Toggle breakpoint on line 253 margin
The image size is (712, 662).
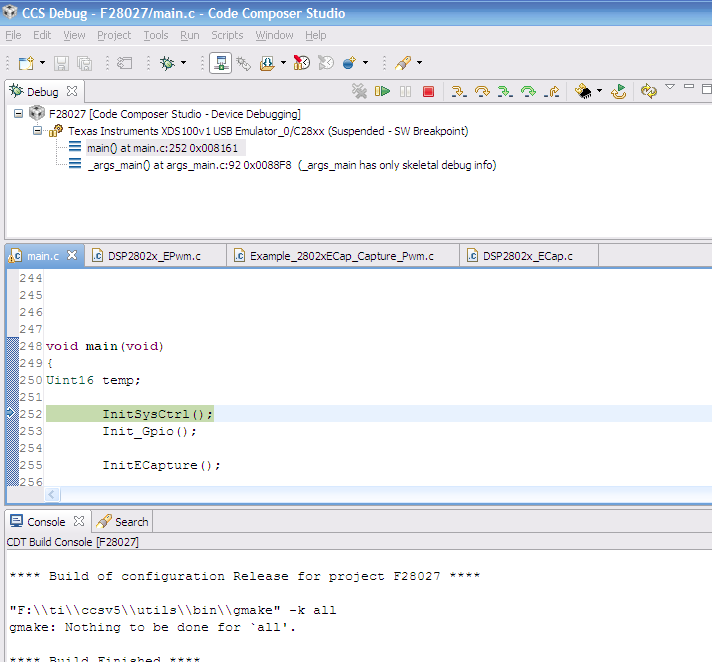pyautogui.click(x=12, y=432)
